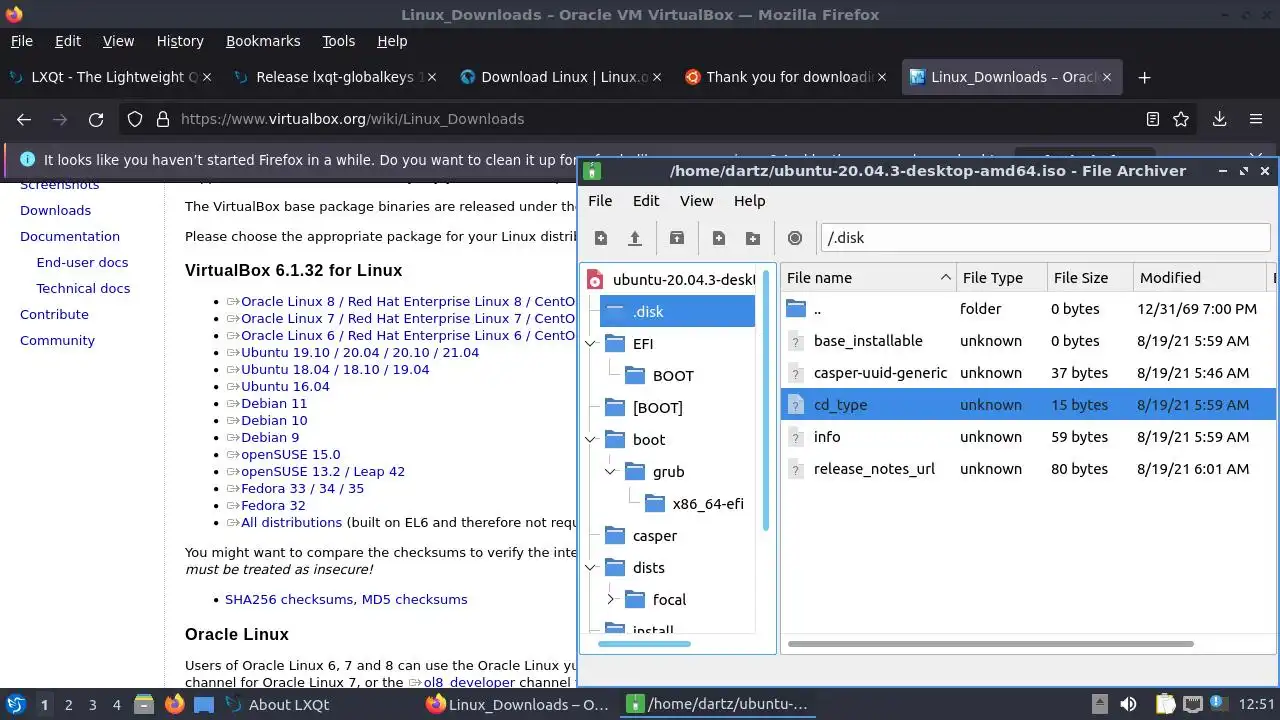Open the openSUSE 15.0 link
The image size is (1280, 720).
tap(290, 454)
